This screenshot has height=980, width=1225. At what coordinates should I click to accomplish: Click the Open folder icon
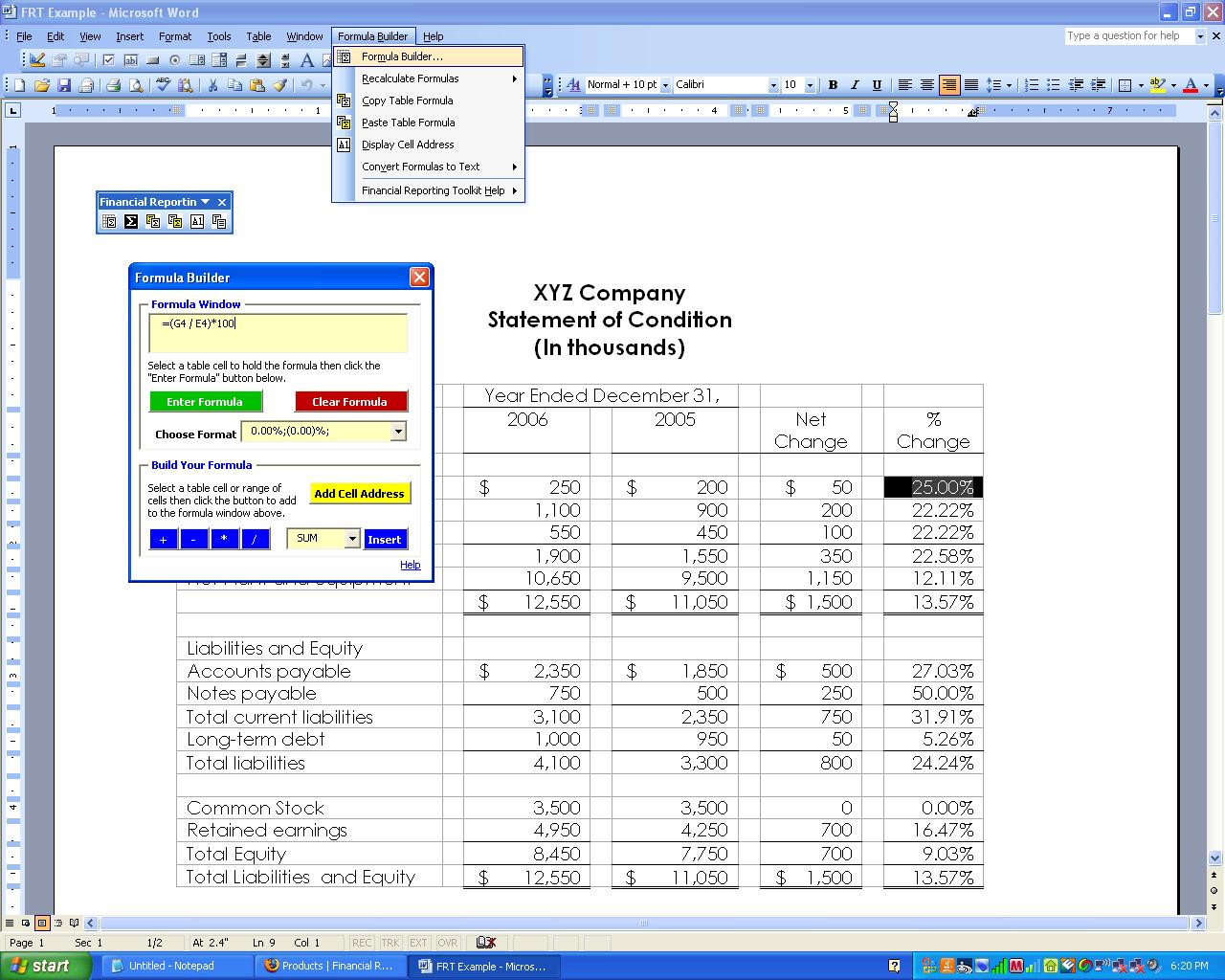point(41,85)
